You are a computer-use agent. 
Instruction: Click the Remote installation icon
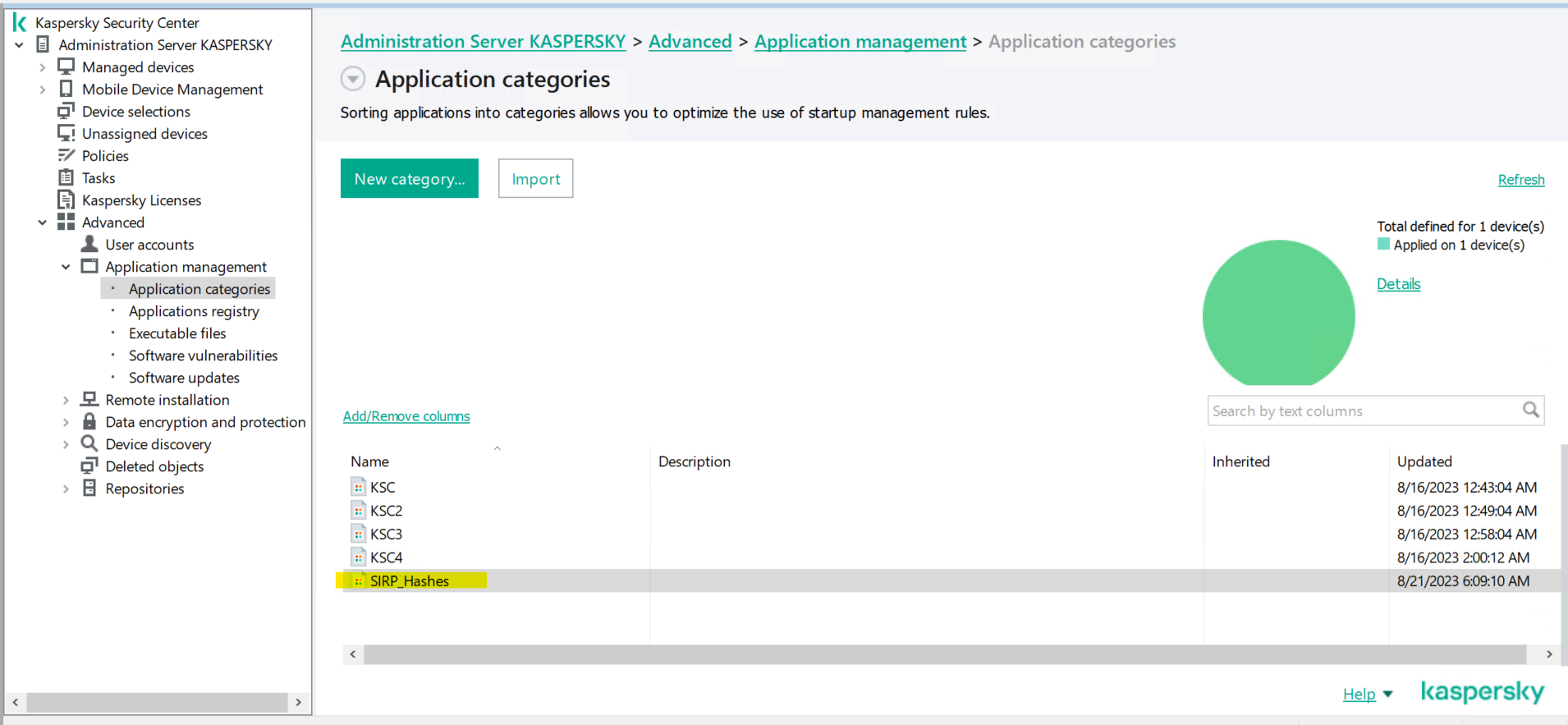90,399
